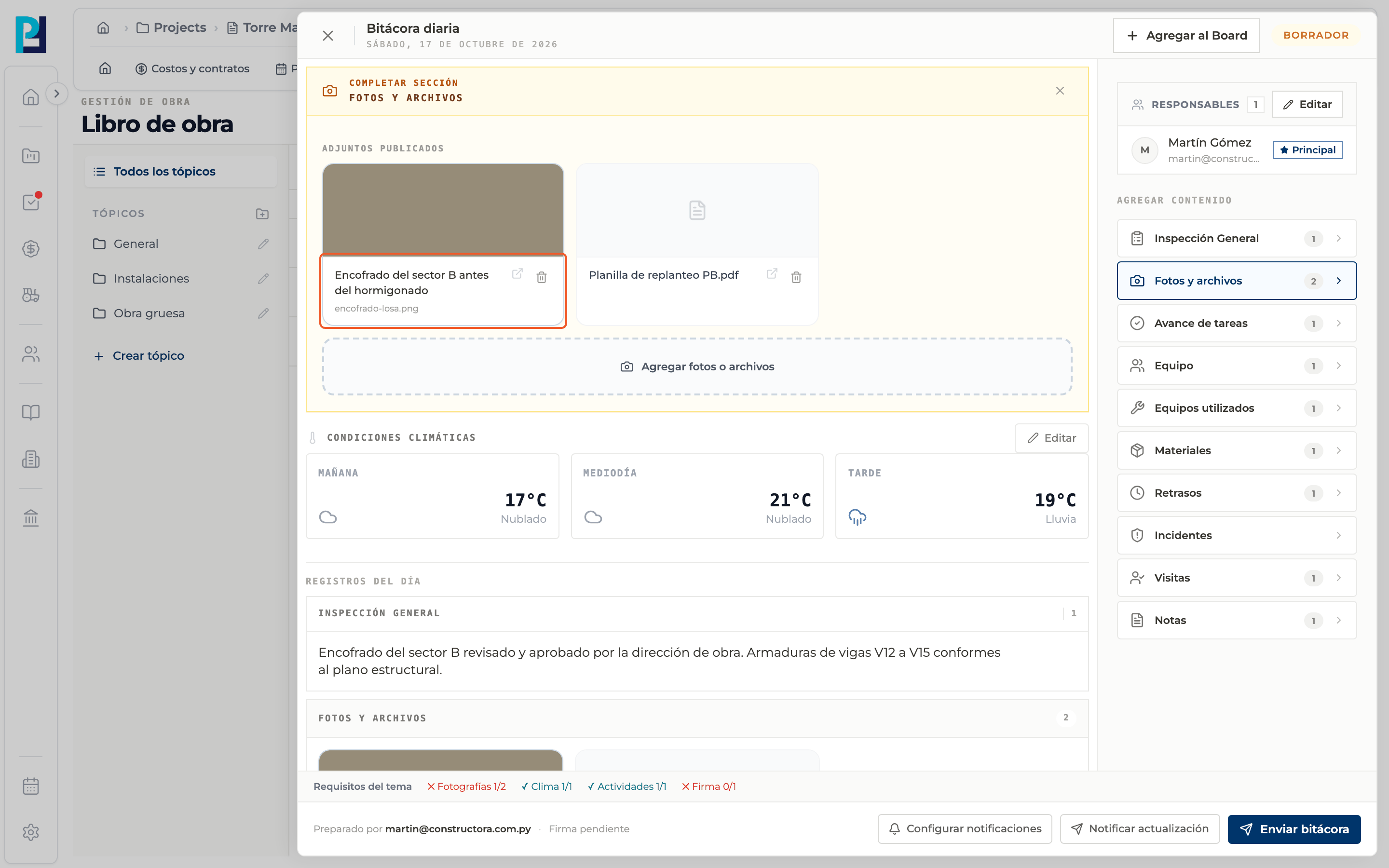Open Planilla de replanteo PB.pdf externally
The width and height of the screenshot is (1389, 868).
[772, 274]
